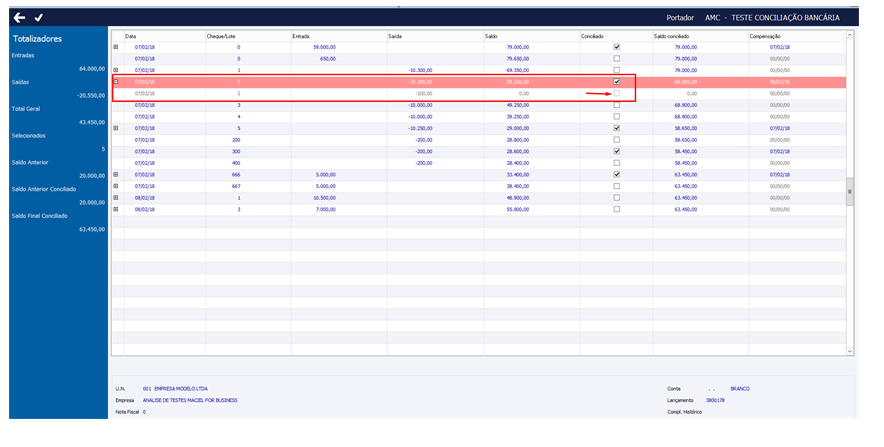This screenshot has height=447, width=884.
Task: Select the Cheque/Lote cell 200
Action: (x=237, y=140)
